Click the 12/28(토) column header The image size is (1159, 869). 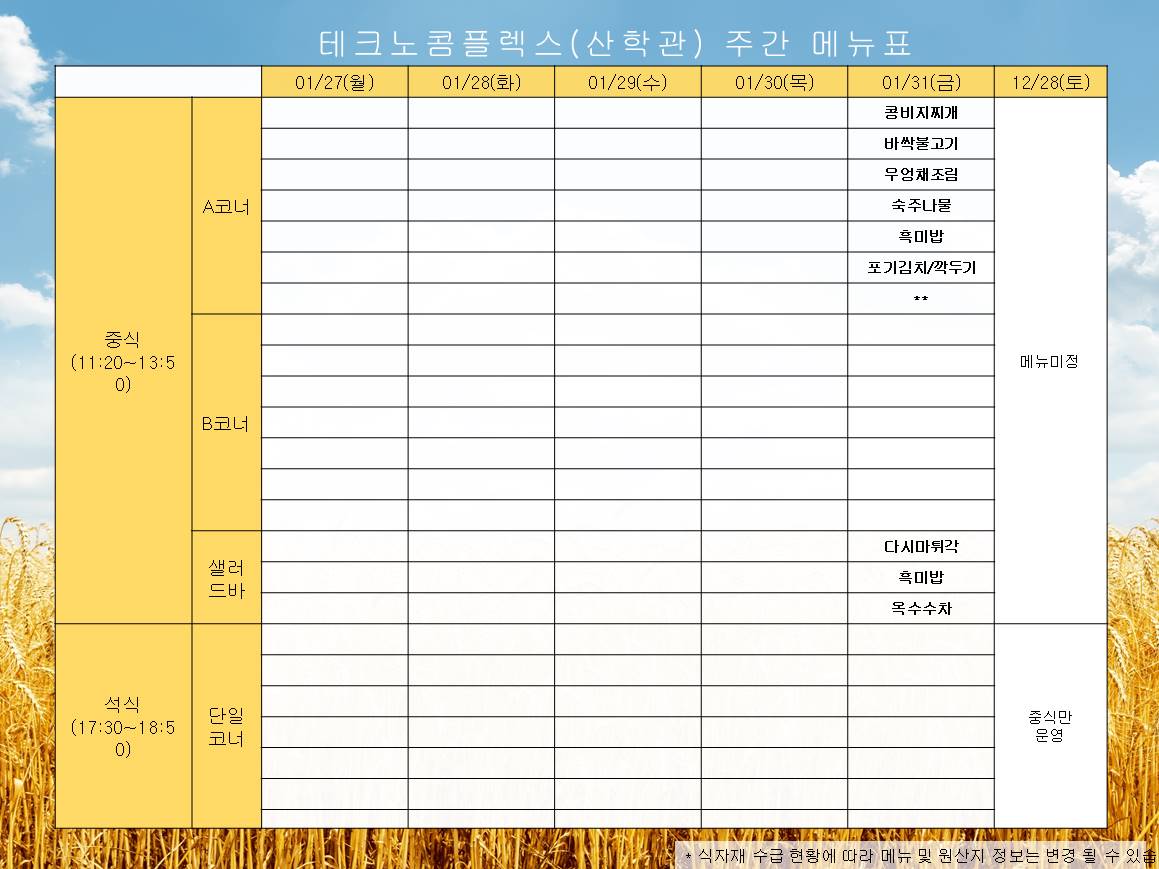pos(1050,82)
